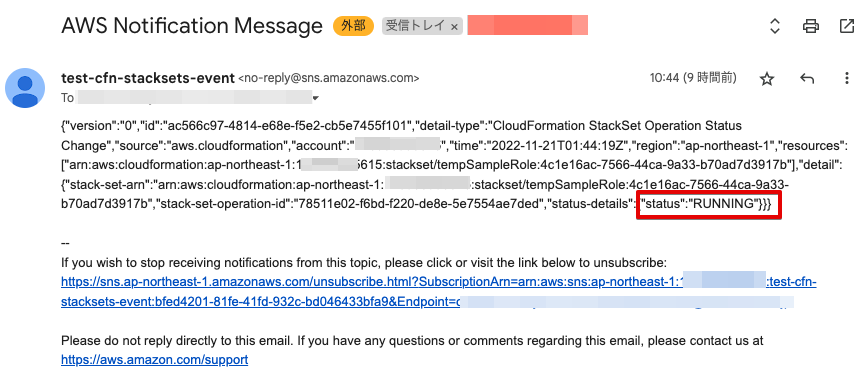Print this email using the printer icon
This screenshot has height=374, width=860.
pos(811,26)
